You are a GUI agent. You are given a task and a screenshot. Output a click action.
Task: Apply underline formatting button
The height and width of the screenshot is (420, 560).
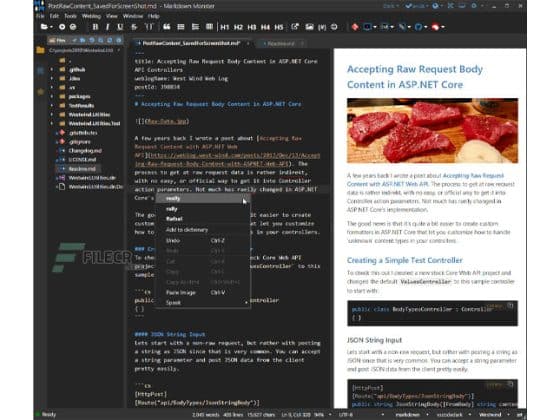pyautogui.click(x=120, y=27)
